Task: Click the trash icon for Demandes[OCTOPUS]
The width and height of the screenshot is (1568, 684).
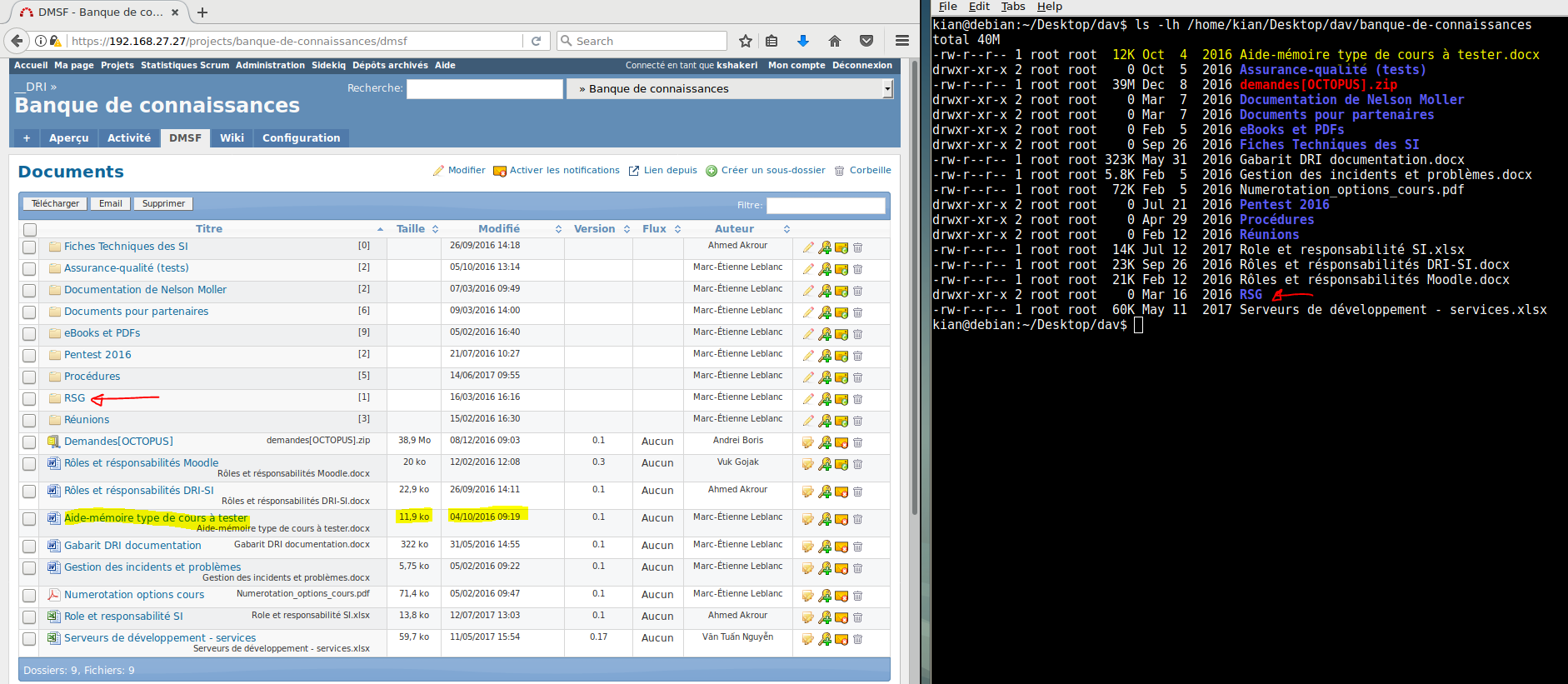Action: click(x=857, y=442)
